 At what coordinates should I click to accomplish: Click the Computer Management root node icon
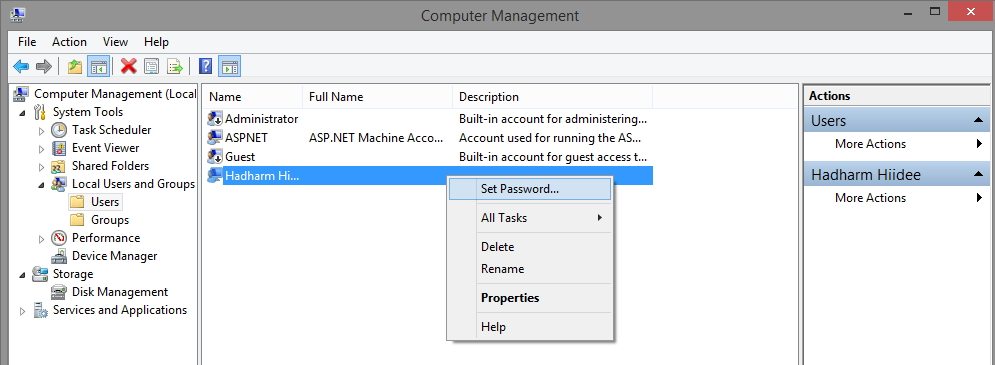tap(21, 94)
